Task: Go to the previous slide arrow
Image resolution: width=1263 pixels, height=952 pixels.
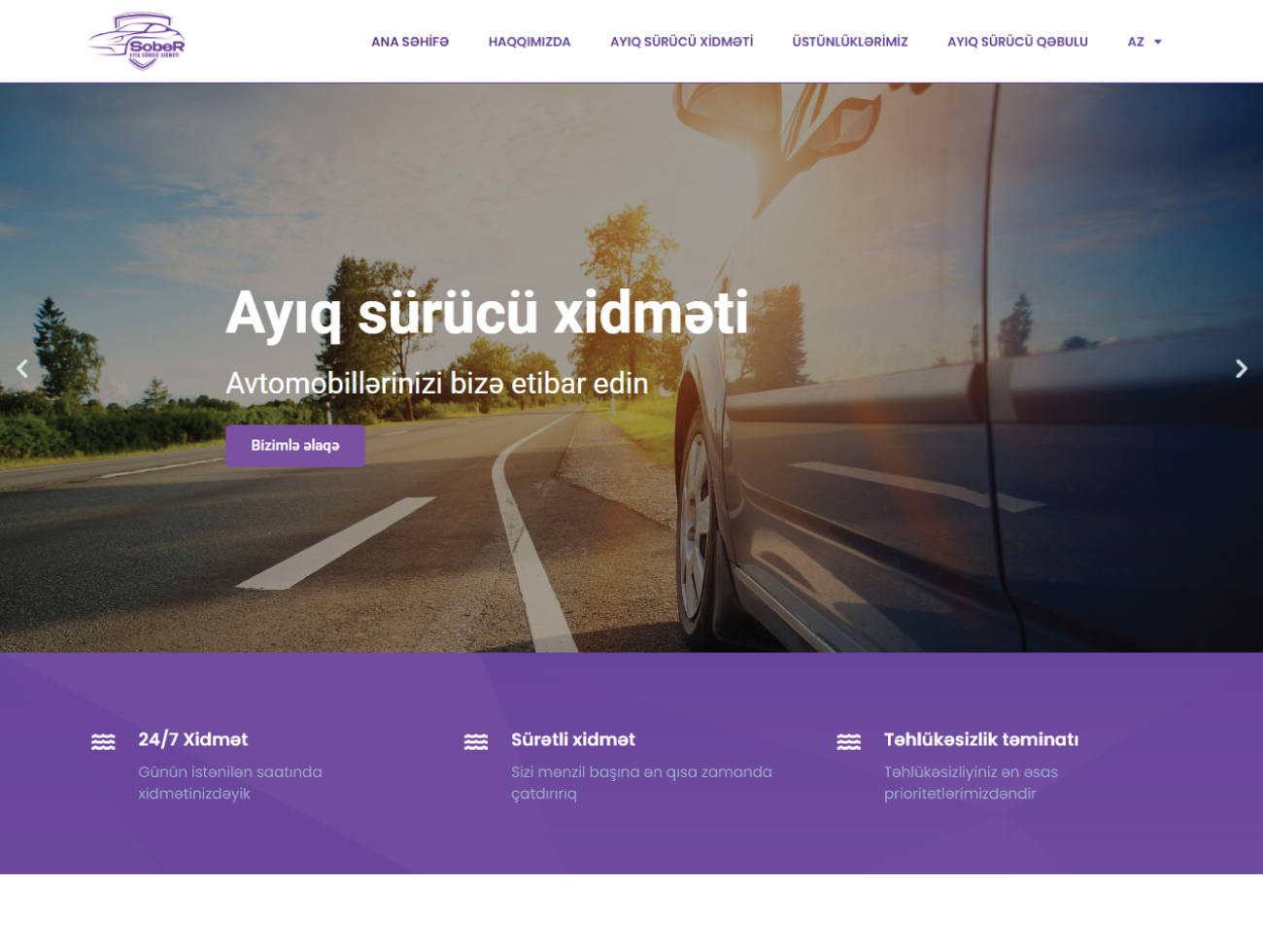Action: 22,368
